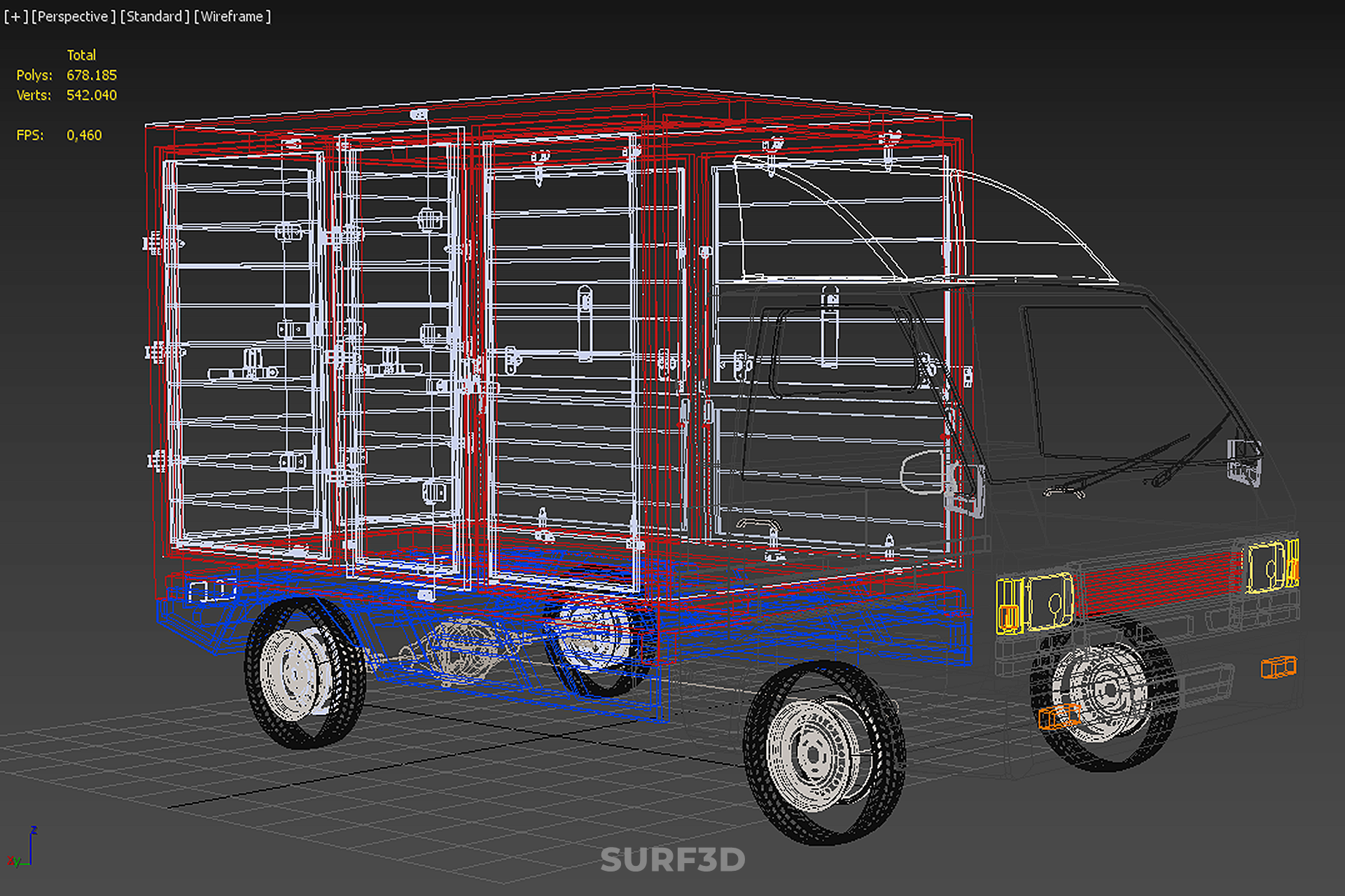This screenshot has width=1345, height=896.
Task: Click the Verts count statistic value
Action: pyautogui.click(x=92, y=95)
